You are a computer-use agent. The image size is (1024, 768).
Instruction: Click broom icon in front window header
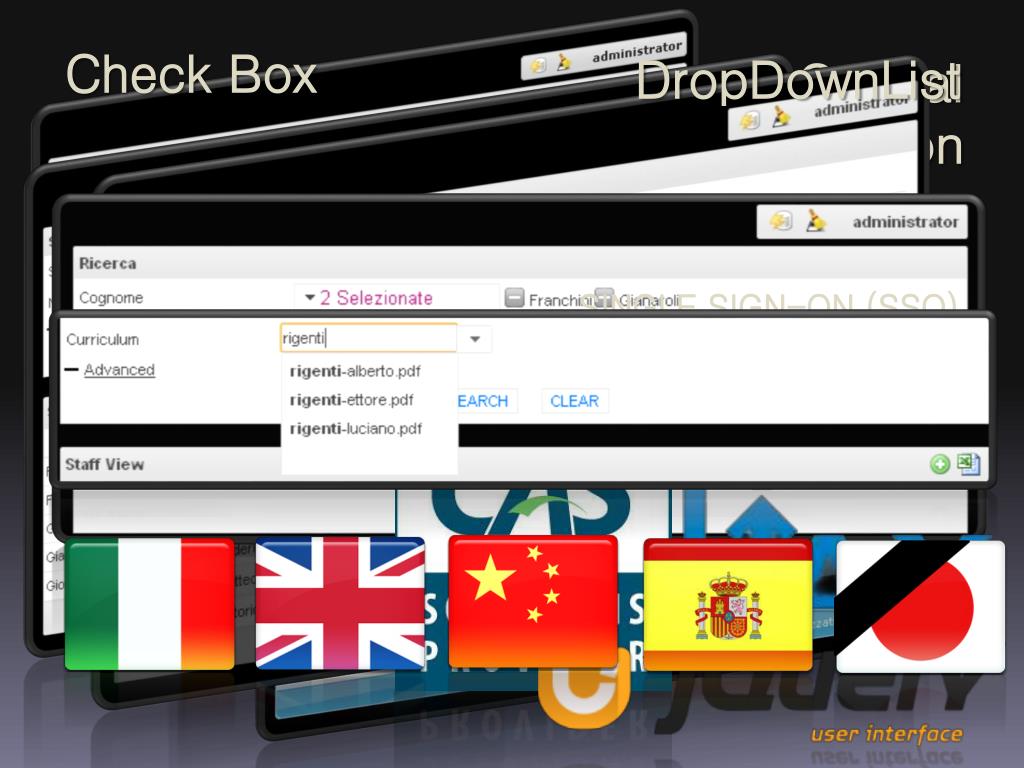click(x=814, y=221)
